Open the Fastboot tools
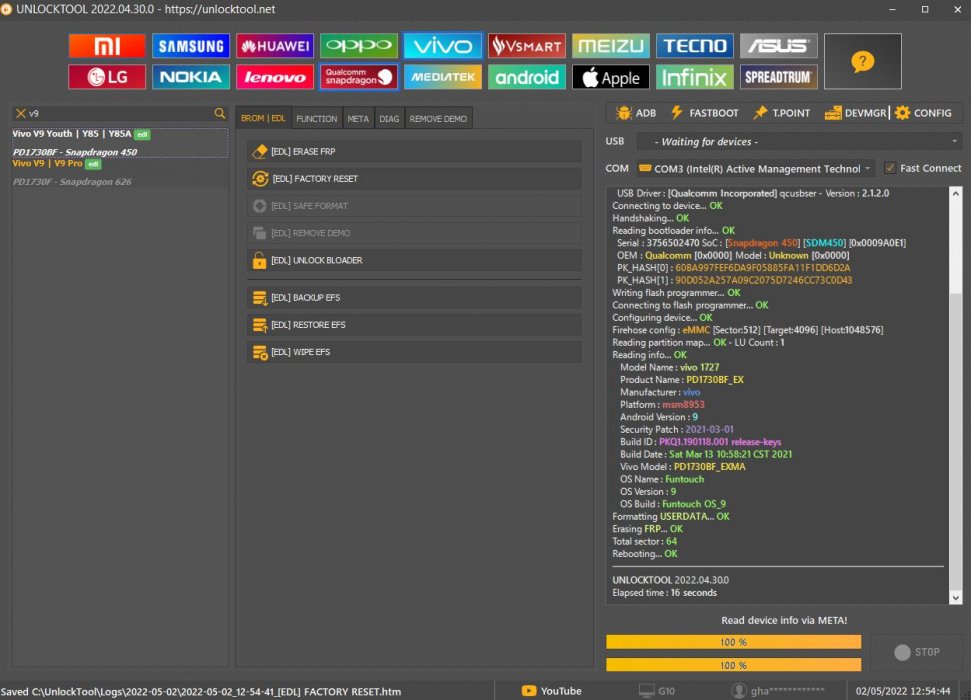This screenshot has height=700, width=971. pyautogui.click(x=705, y=113)
